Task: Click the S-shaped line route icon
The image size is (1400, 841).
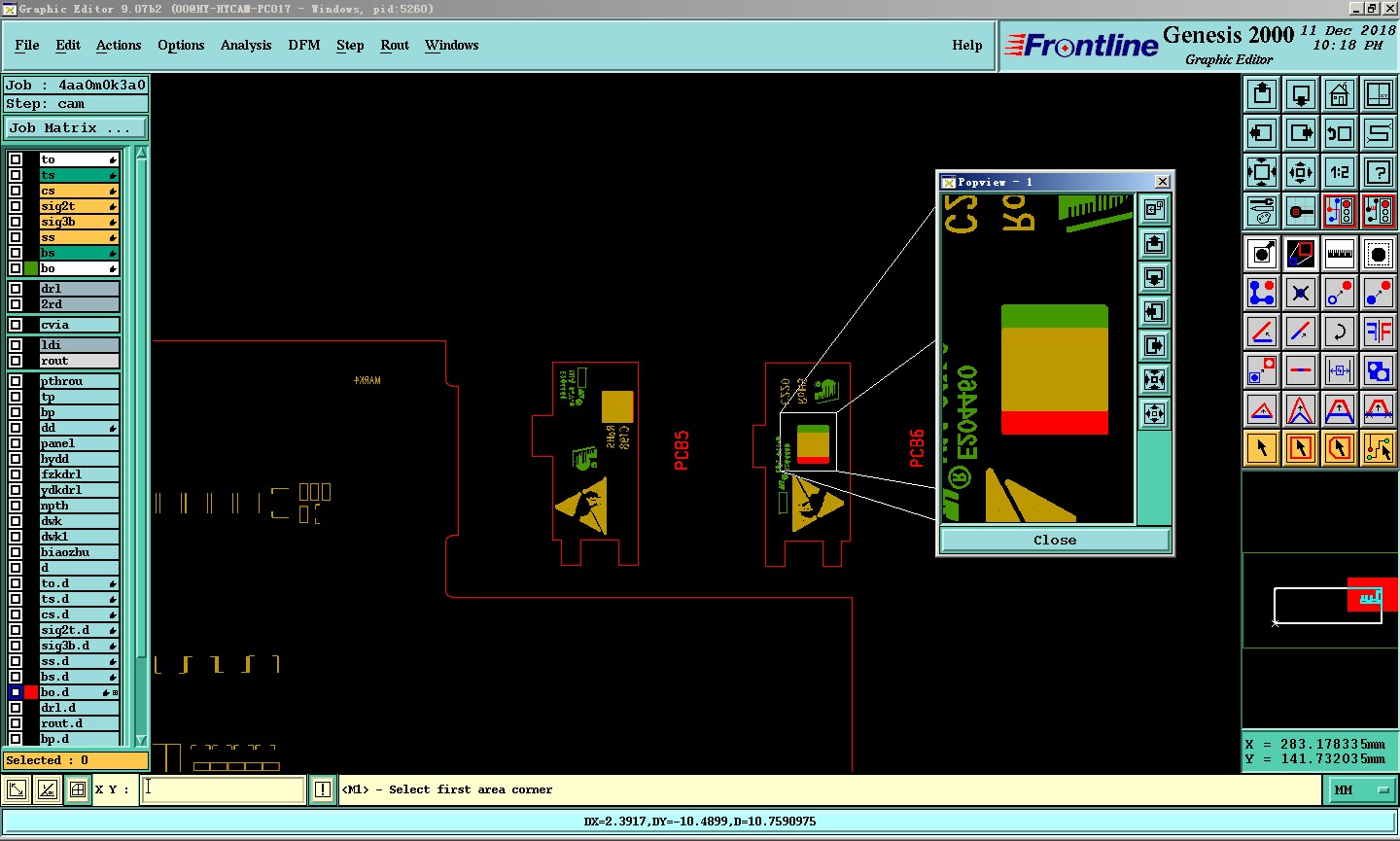Action: point(1379,133)
